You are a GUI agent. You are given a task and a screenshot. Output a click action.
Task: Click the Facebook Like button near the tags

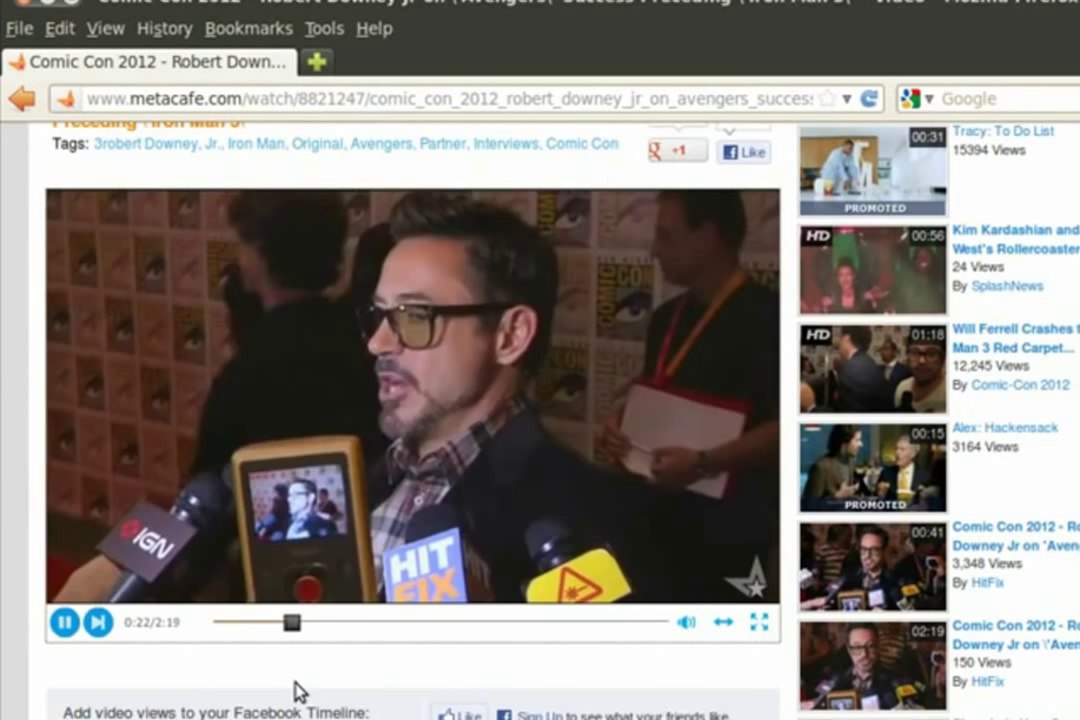point(744,152)
